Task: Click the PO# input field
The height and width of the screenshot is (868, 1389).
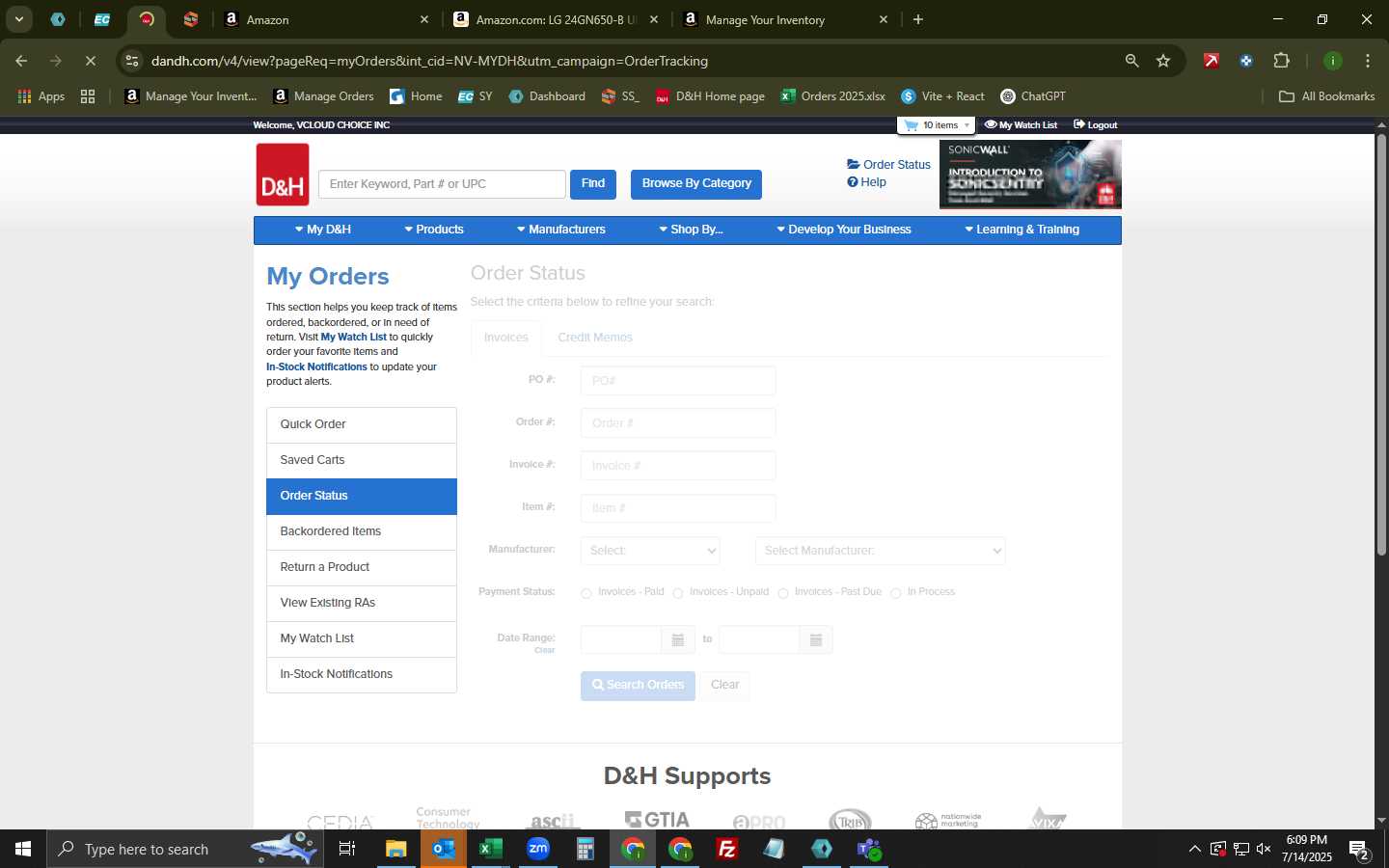Action: coord(678,381)
